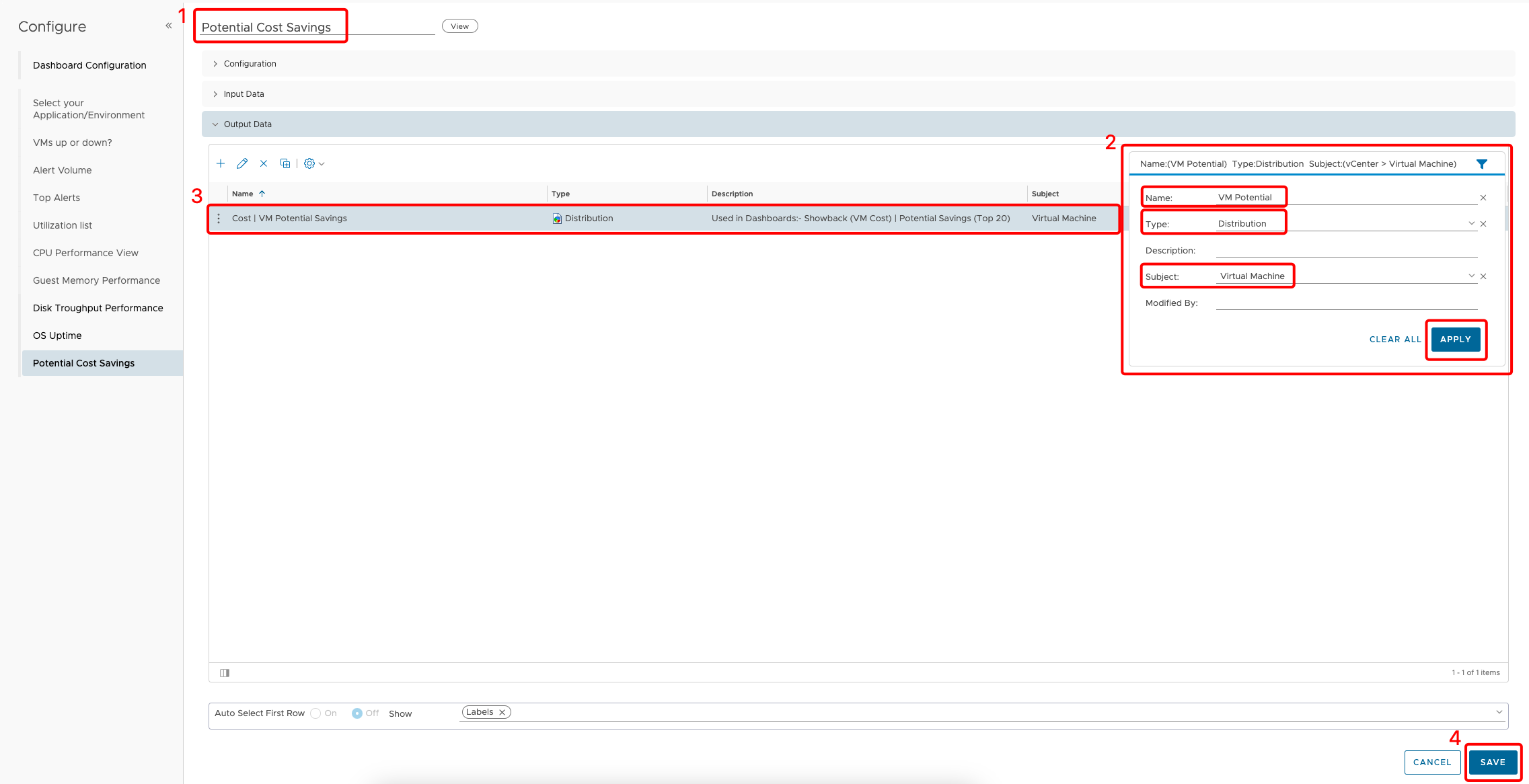The width and height of the screenshot is (1529, 784).
Task: Open the filter funnel icon in the panel
Action: (1483, 163)
